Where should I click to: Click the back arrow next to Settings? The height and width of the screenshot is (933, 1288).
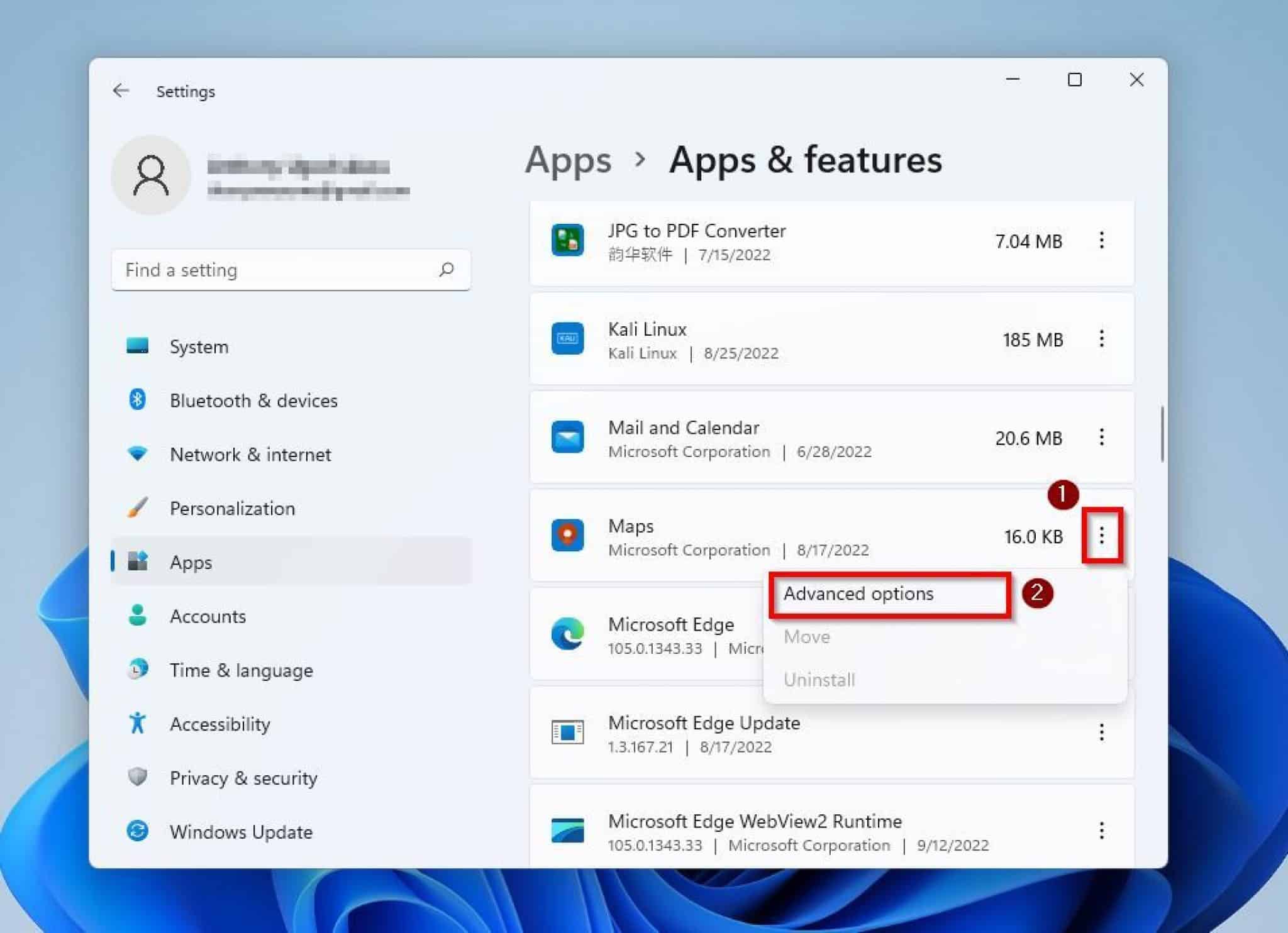(x=121, y=91)
